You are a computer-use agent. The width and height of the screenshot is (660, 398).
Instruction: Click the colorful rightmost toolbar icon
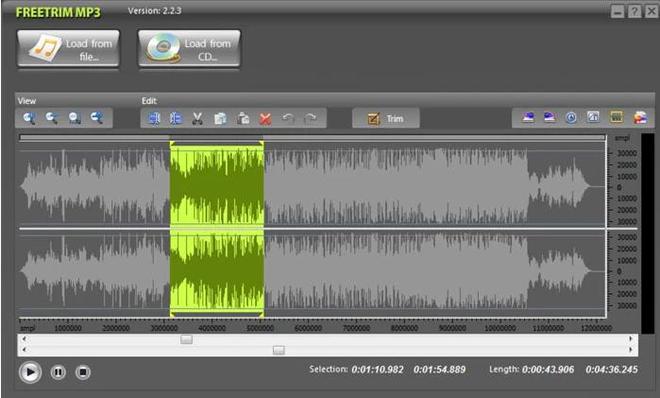tap(641, 117)
